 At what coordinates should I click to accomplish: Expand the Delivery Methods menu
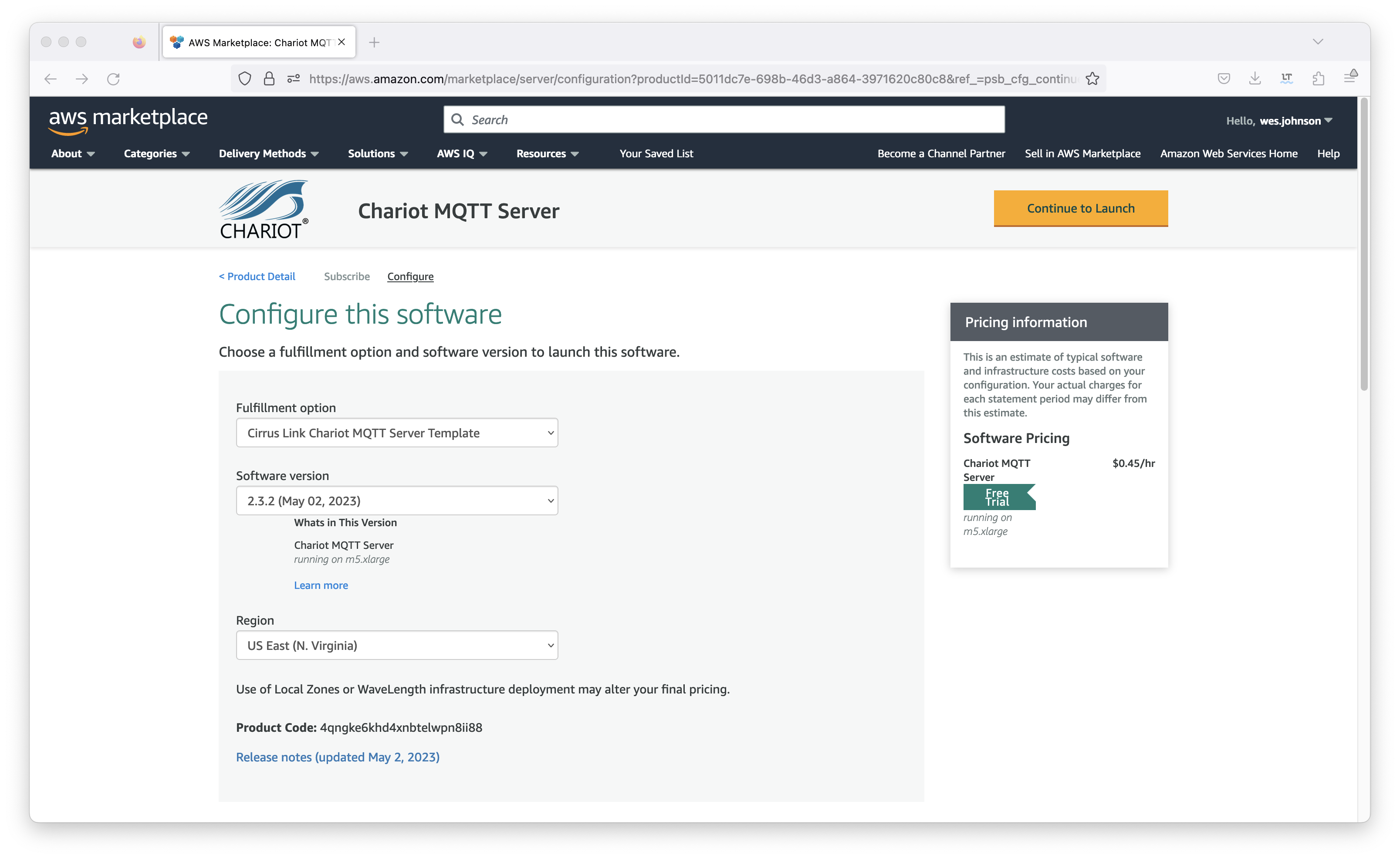[269, 153]
